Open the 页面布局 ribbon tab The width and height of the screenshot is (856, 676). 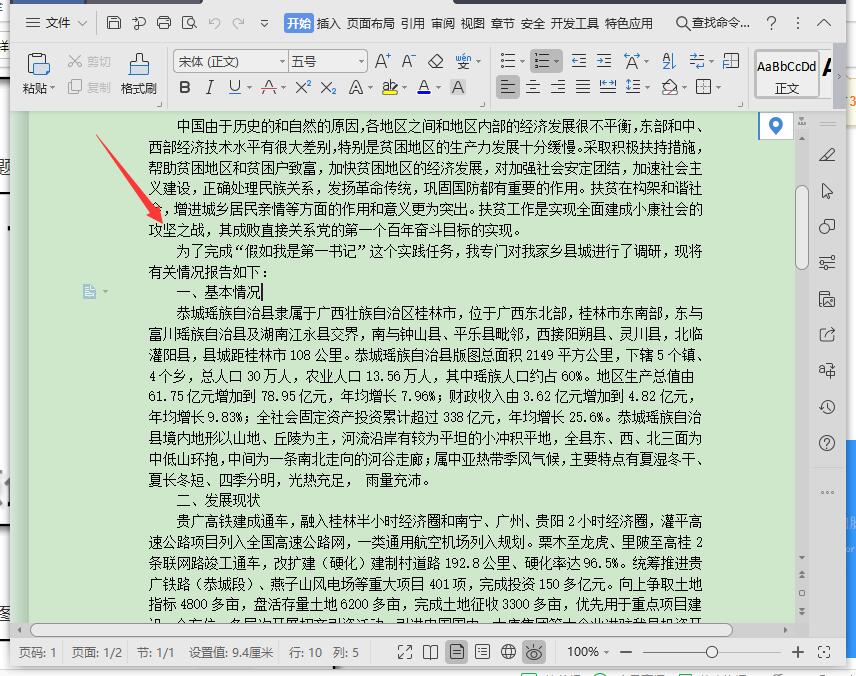point(370,23)
